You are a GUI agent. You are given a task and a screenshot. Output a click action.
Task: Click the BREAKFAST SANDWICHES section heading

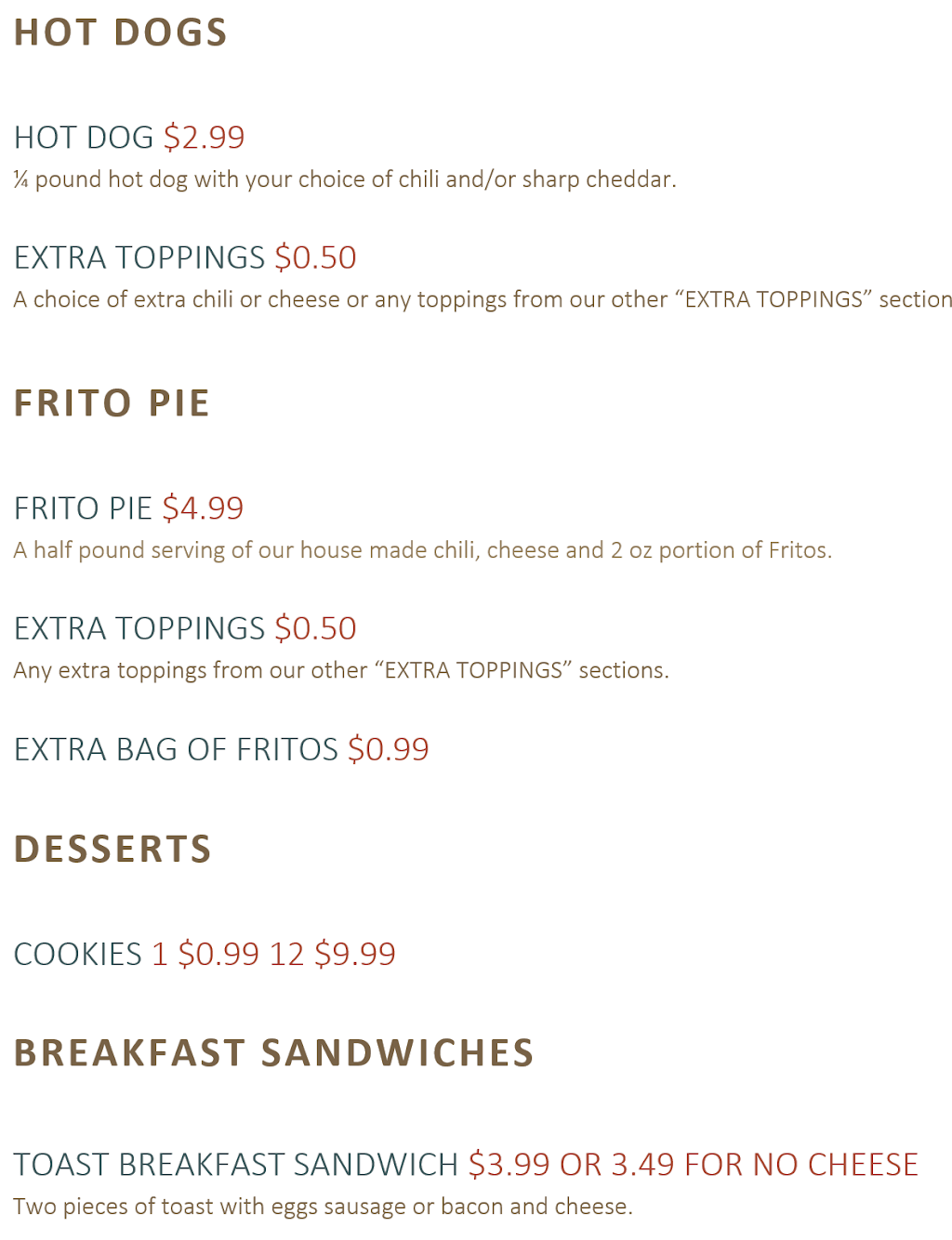[273, 1053]
